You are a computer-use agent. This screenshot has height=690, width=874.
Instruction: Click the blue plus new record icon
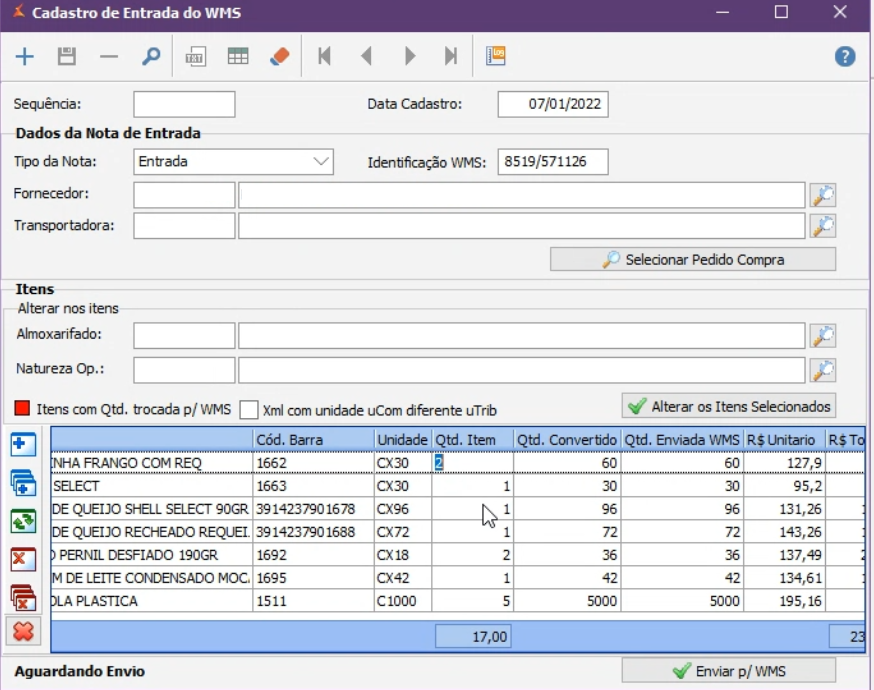point(25,57)
